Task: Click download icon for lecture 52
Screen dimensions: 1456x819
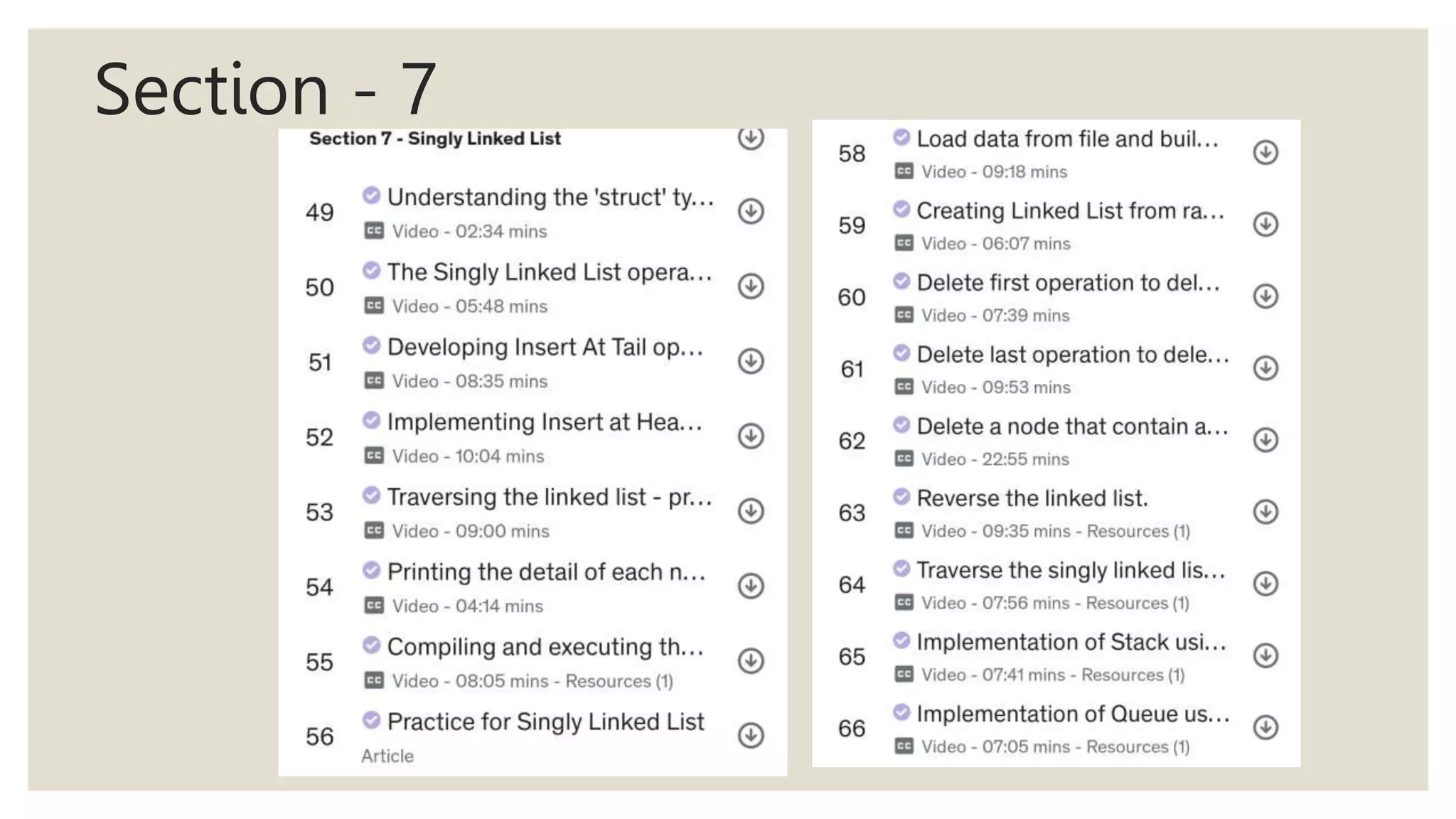Action: [751, 436]
